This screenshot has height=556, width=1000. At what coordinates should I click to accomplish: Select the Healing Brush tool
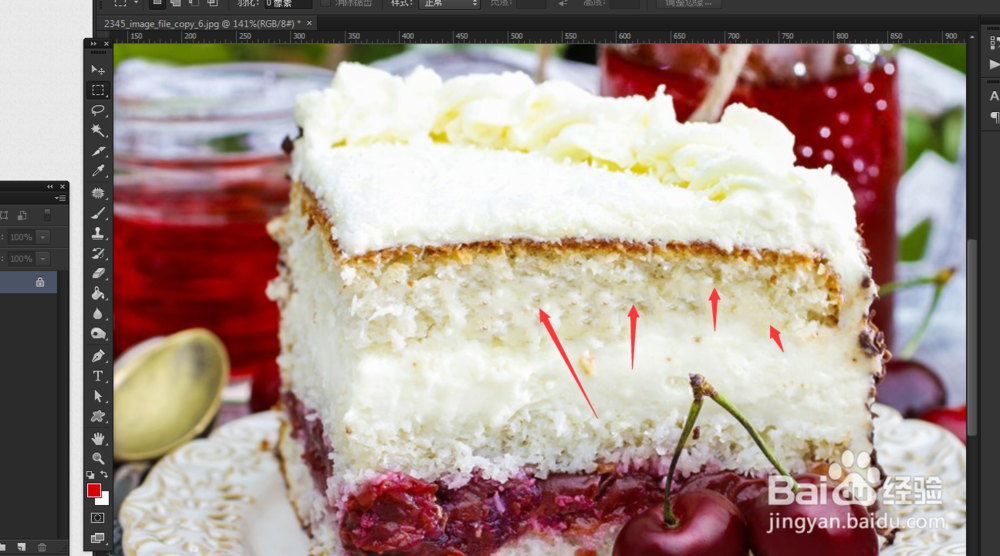click(98, 193)
